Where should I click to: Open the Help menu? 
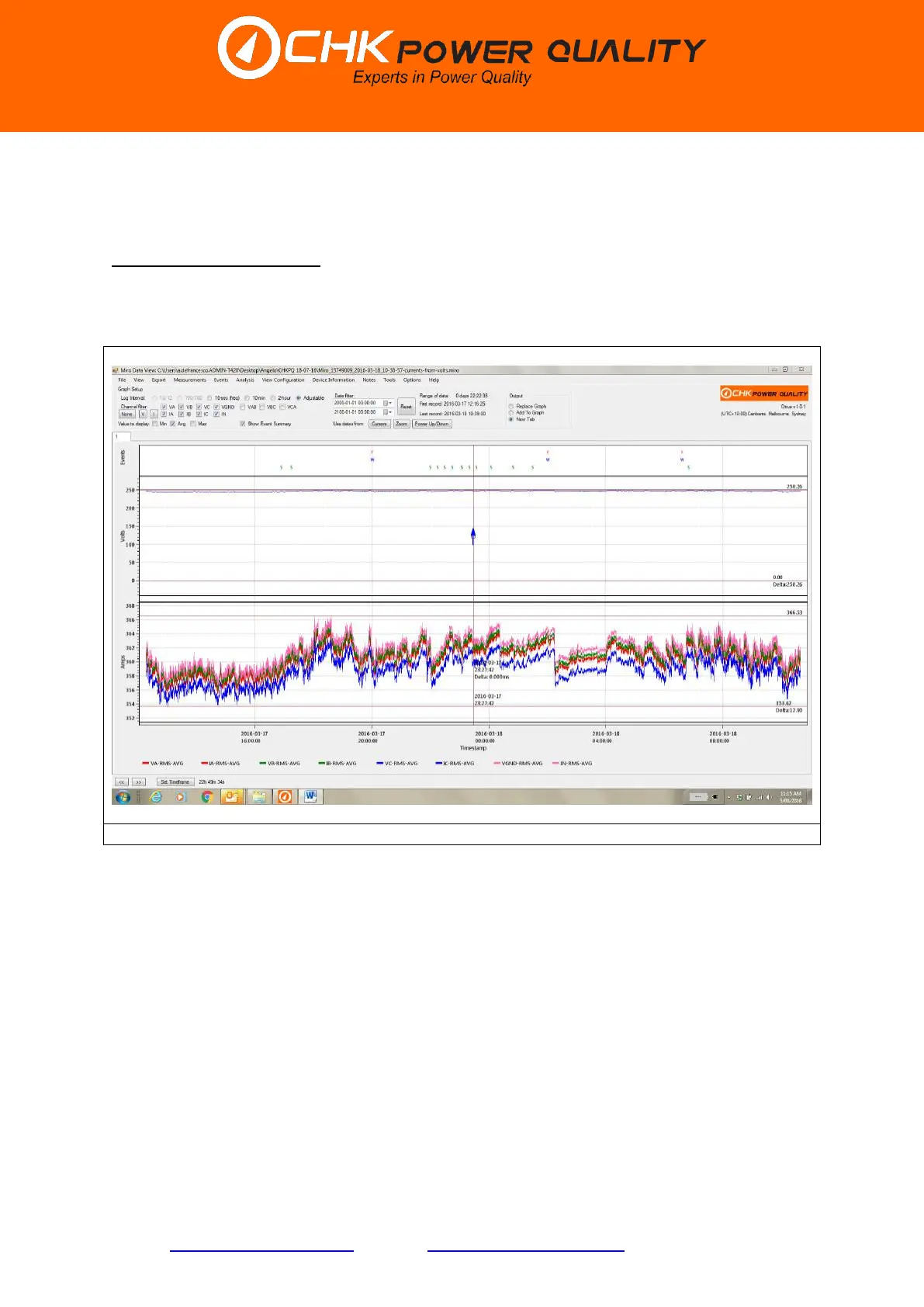[434, 380]
